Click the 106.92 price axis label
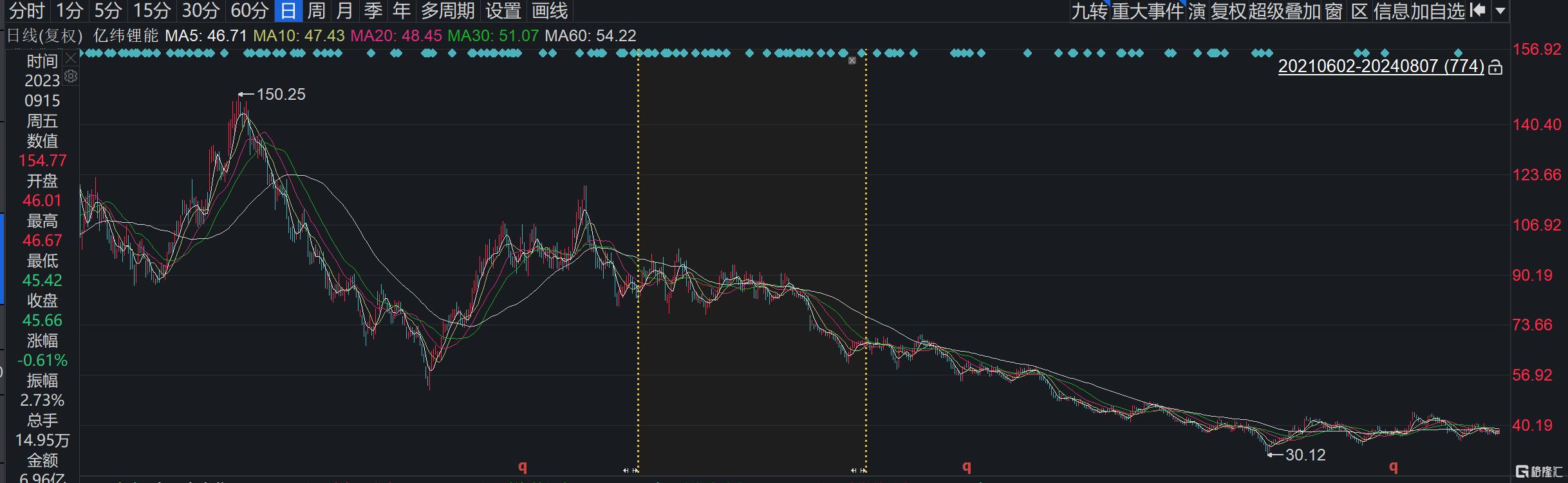 [1536, 225]
